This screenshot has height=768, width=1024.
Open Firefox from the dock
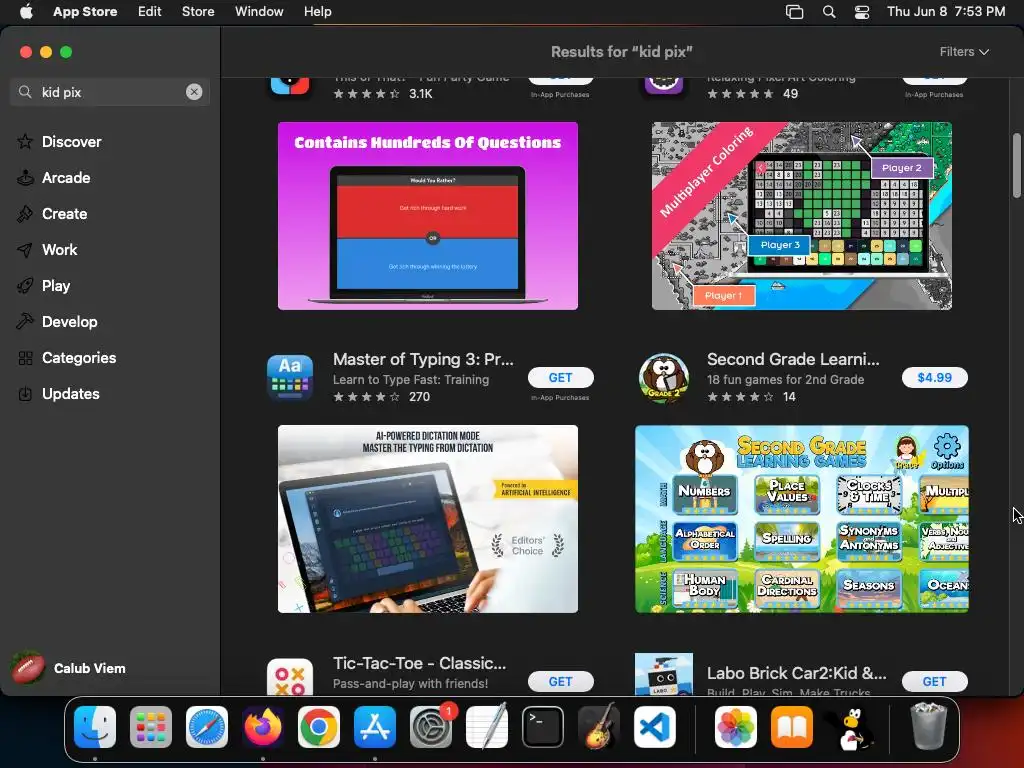(263, 727)
